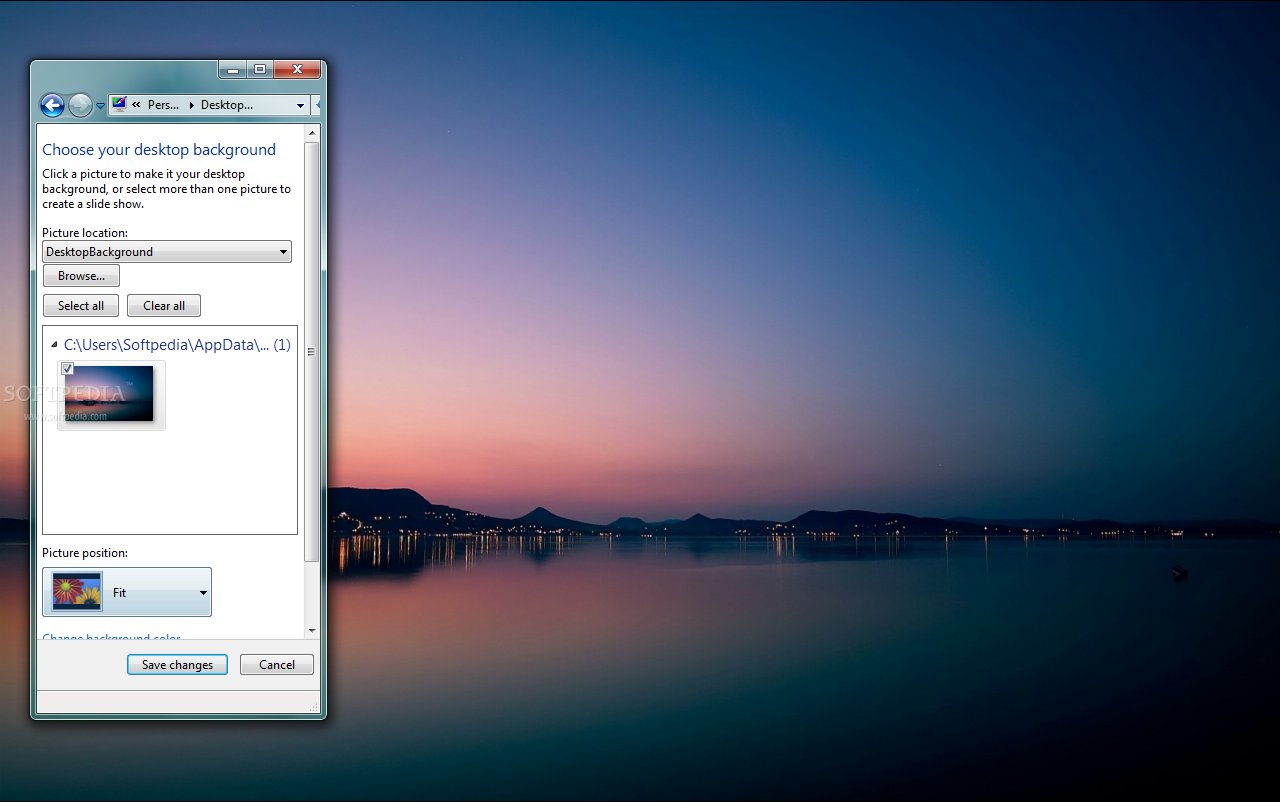Click the greyed Forward arrow button
This screenshot has width=1280, height=802.
[80, 105]
